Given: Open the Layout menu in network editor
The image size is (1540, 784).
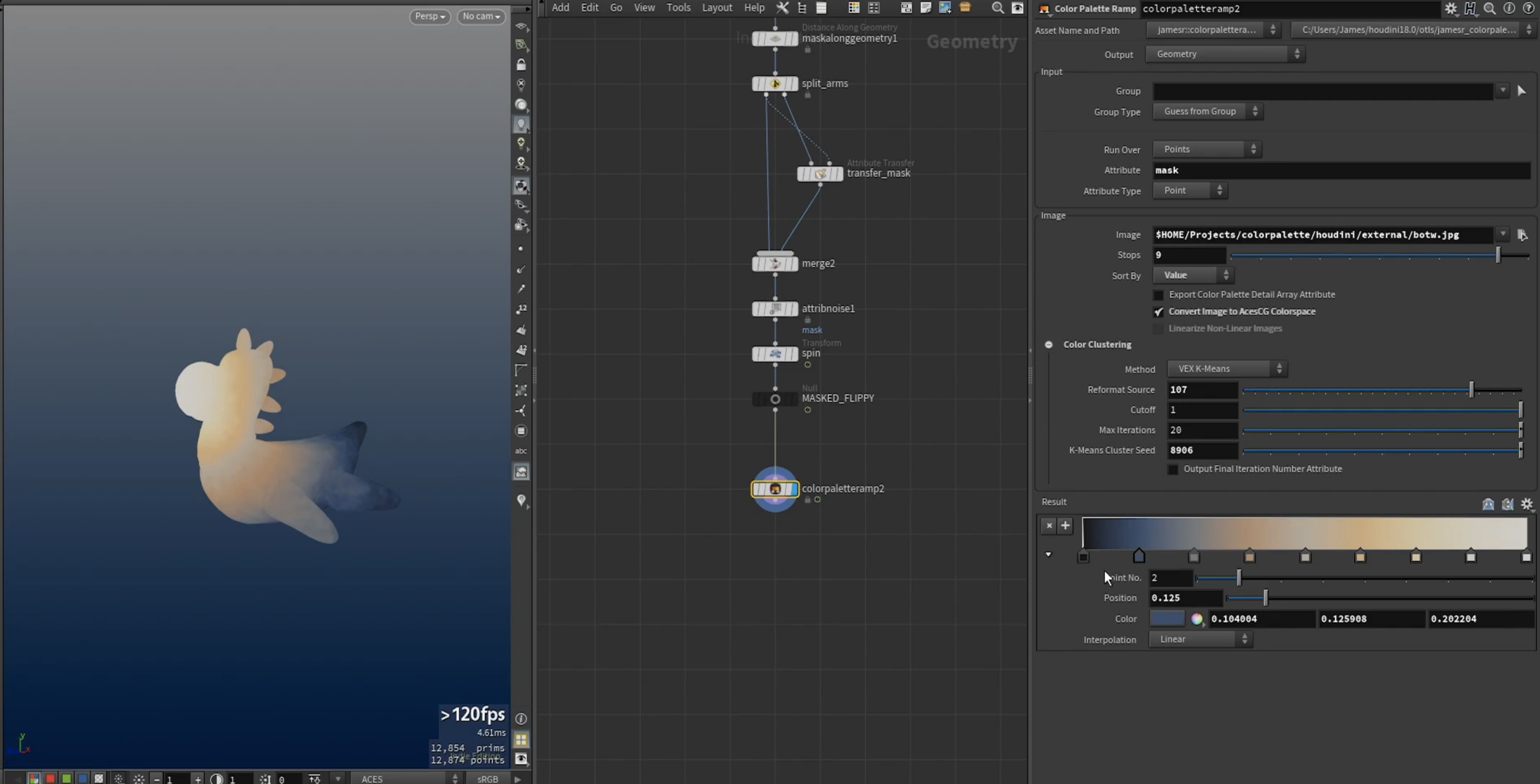Looking at the screenshot, I should (x=717, y=8).
